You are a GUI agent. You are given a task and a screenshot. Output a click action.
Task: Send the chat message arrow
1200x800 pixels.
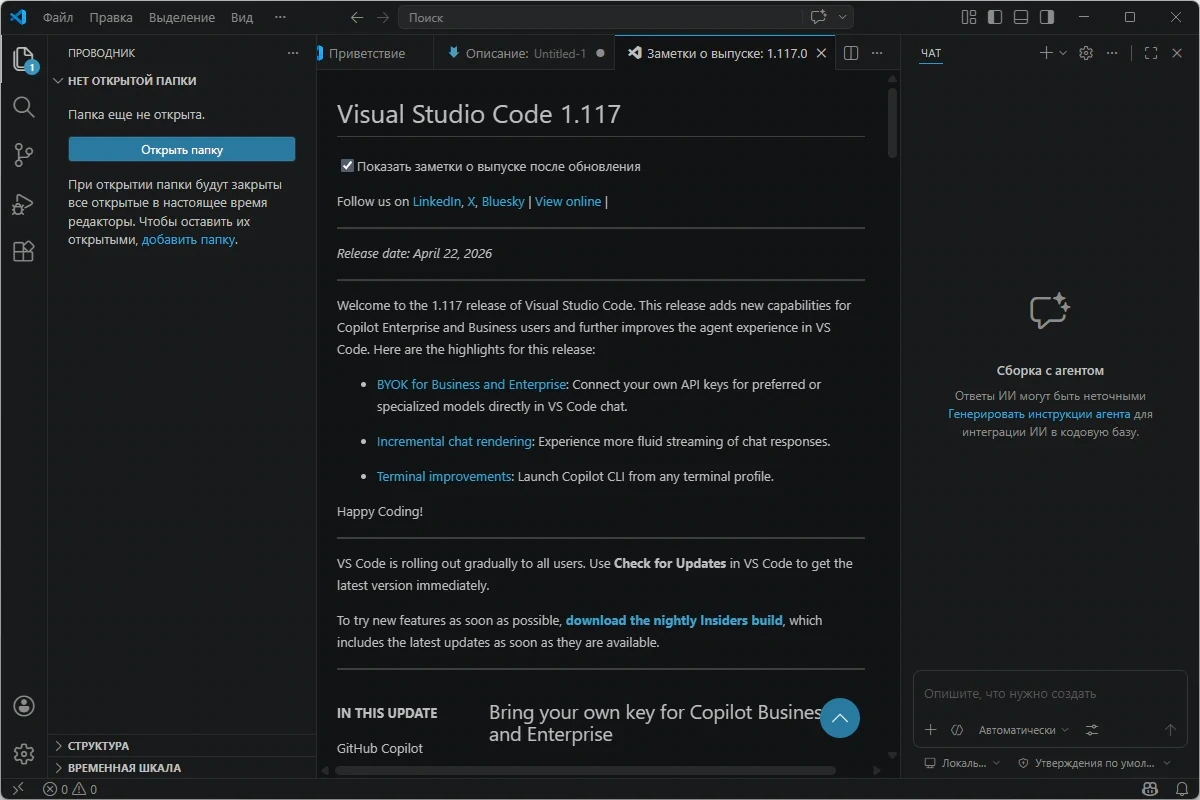(x=1170, y=730)
